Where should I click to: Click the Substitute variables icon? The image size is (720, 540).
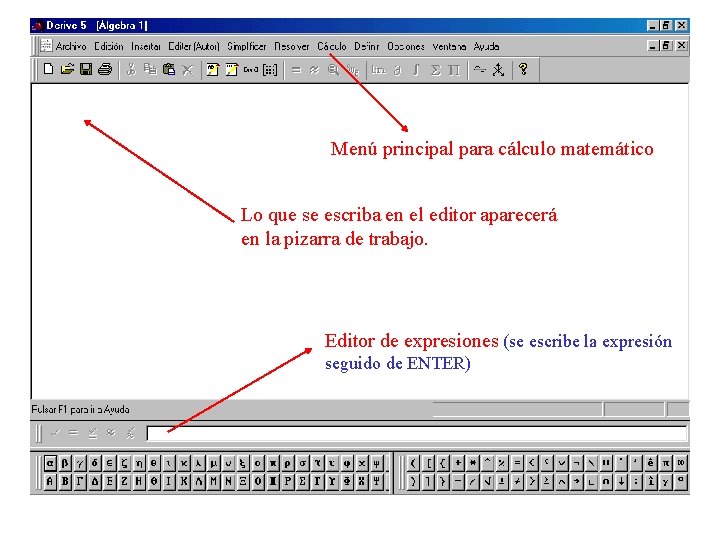(352, 70)
